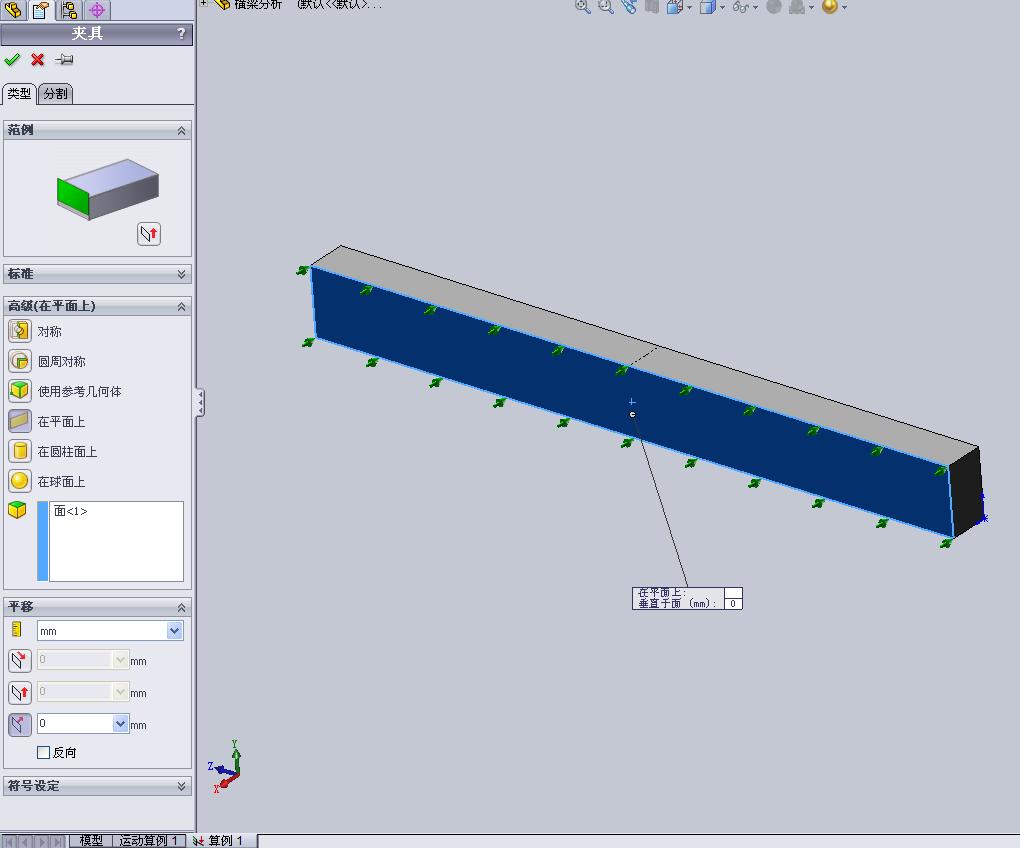
Task: Switch to 运动算例 1 tab
Action: pyautogui.click(x=149, y=841)
